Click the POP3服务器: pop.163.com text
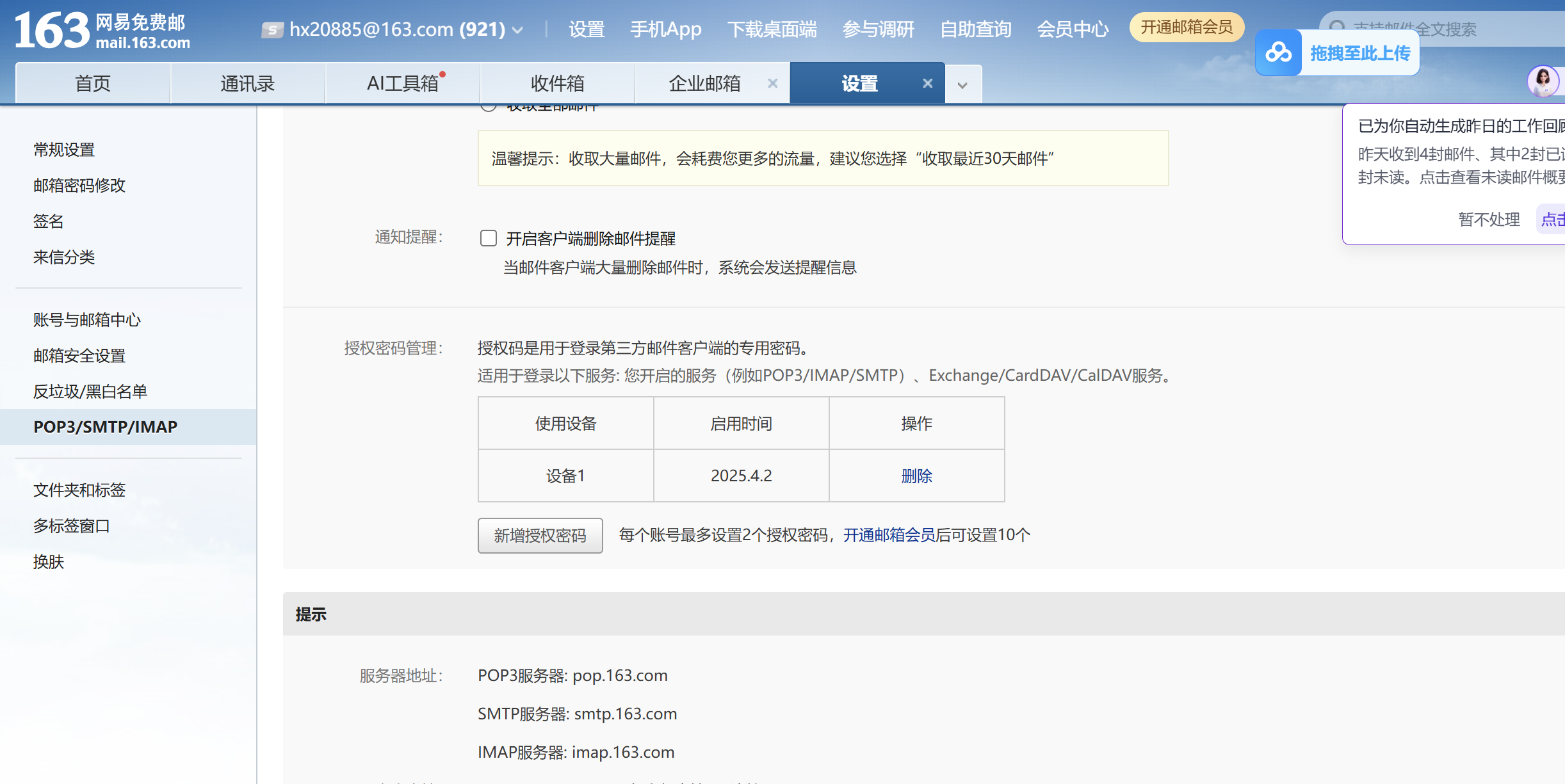Viewport: 1565px width, 784px height. tap(572, 676)
